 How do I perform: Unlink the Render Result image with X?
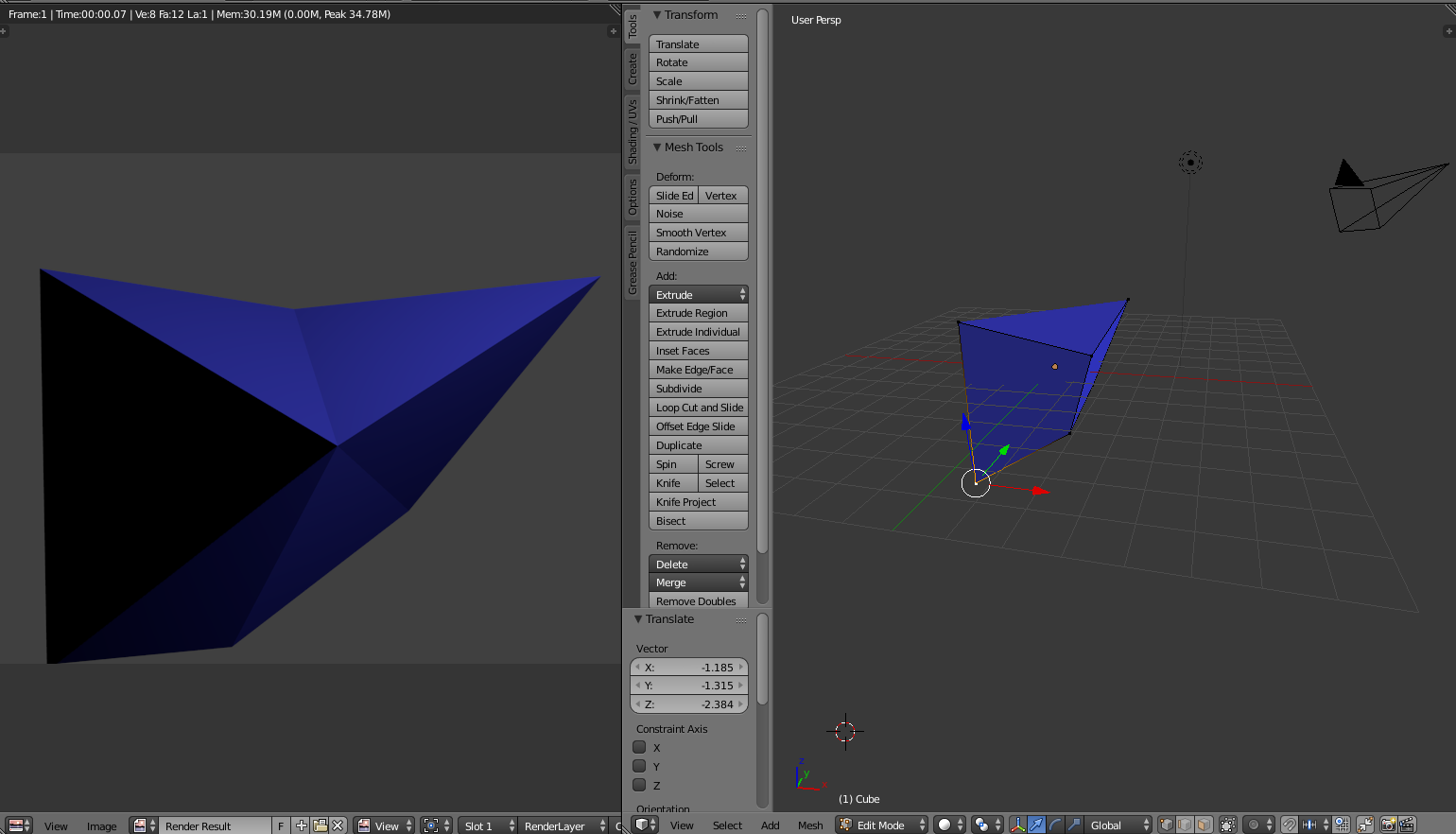[x=338, y=825]
